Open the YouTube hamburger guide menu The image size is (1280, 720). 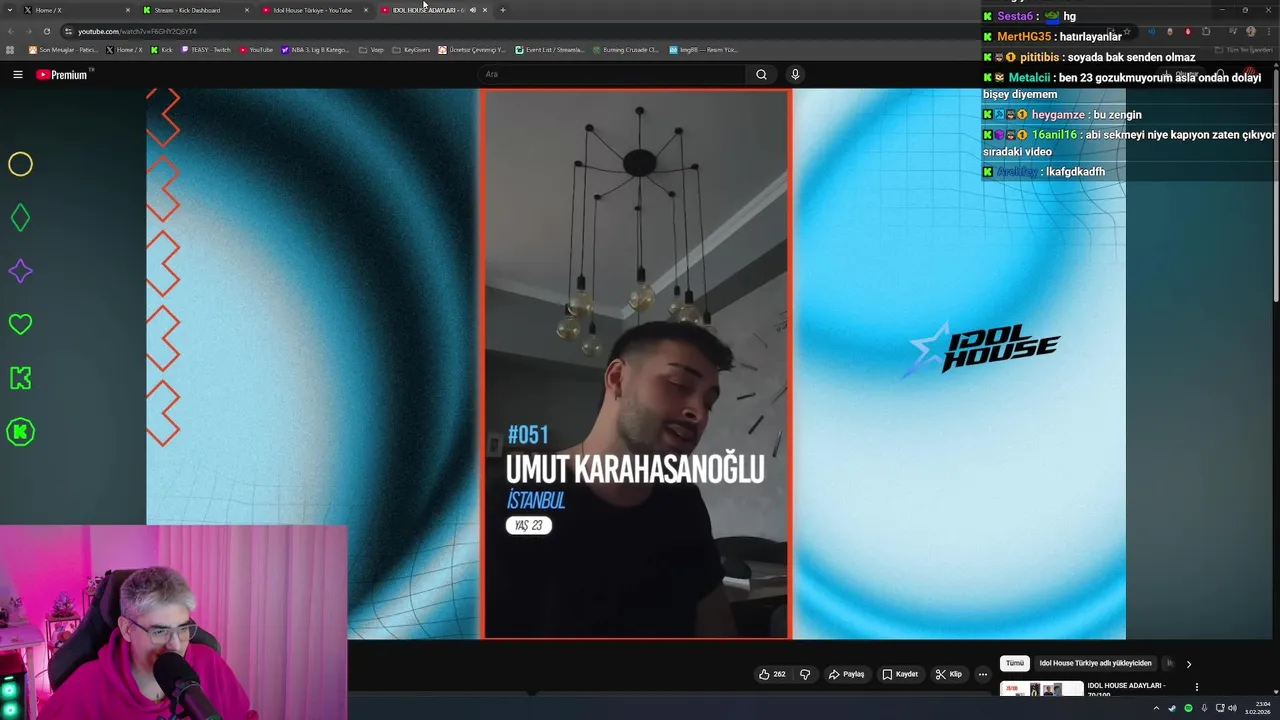pos(18,74)
